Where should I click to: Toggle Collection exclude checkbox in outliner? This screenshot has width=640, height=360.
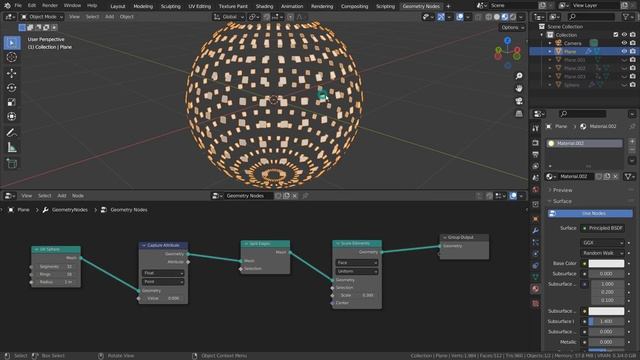coord(616,35)
